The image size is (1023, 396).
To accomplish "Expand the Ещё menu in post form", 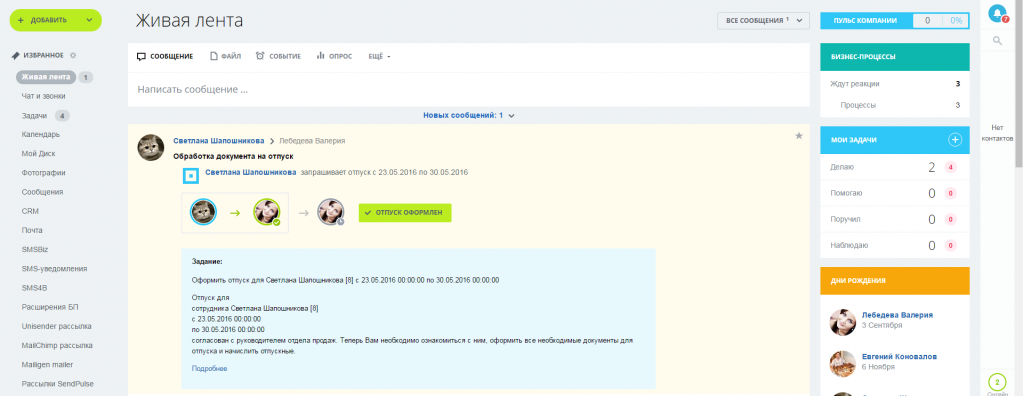I will point(379,56).
